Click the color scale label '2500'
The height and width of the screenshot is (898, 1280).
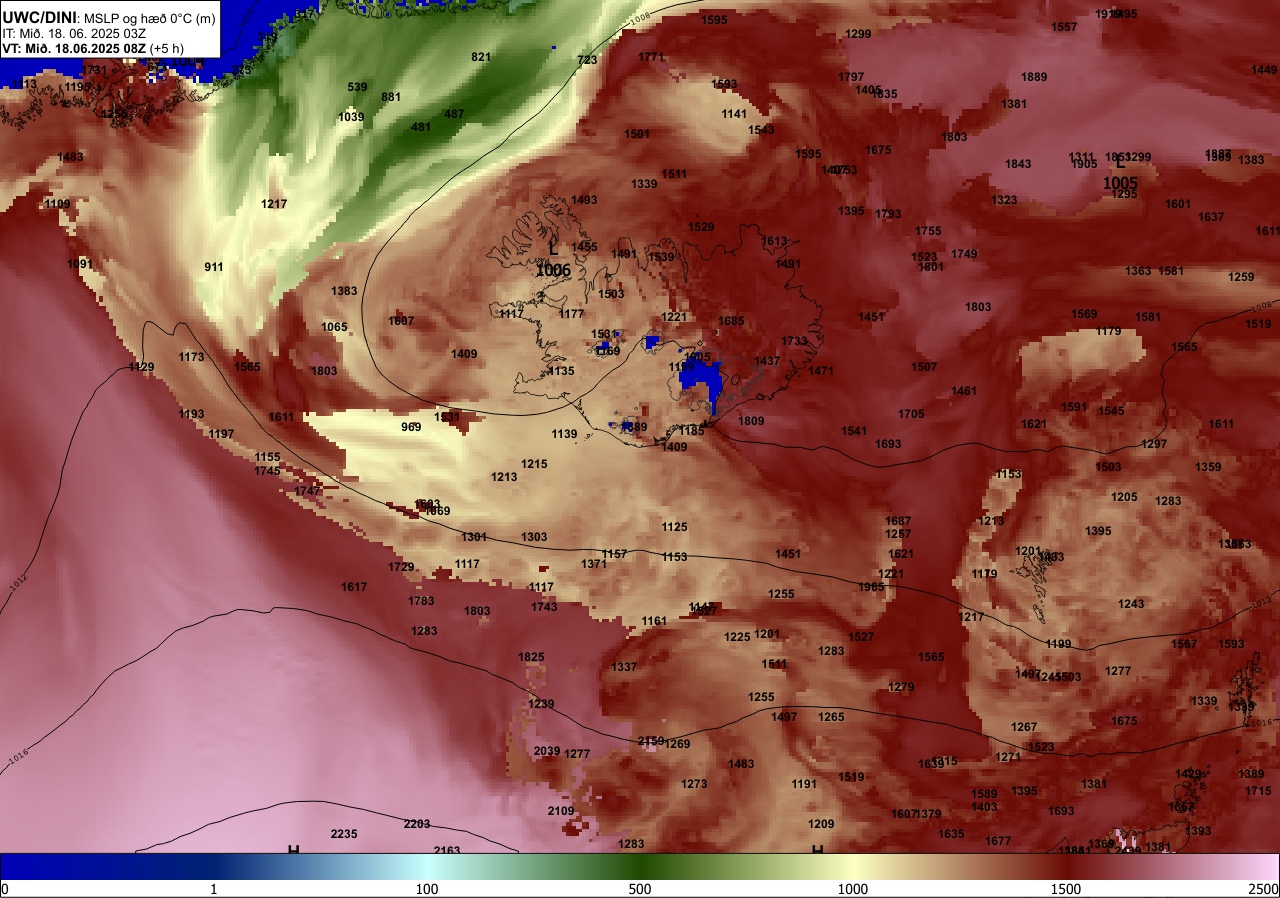[x=1263, y=889]
